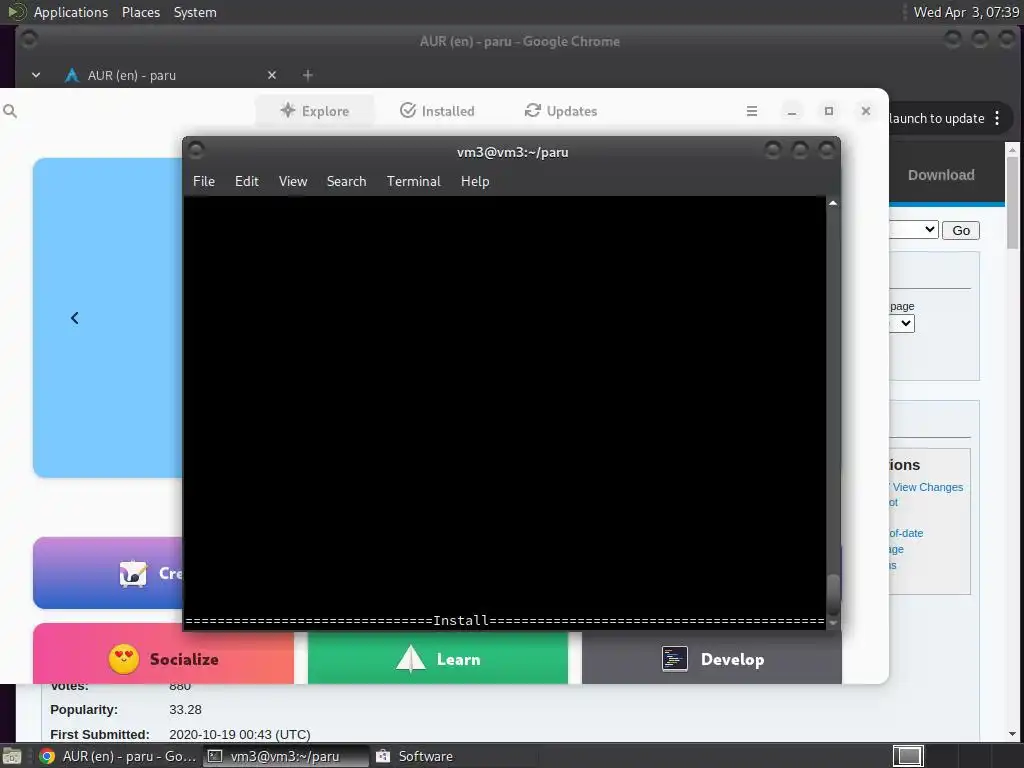
Task: Click terminal scrollbar down arrow
Action: tap(833, 623)
